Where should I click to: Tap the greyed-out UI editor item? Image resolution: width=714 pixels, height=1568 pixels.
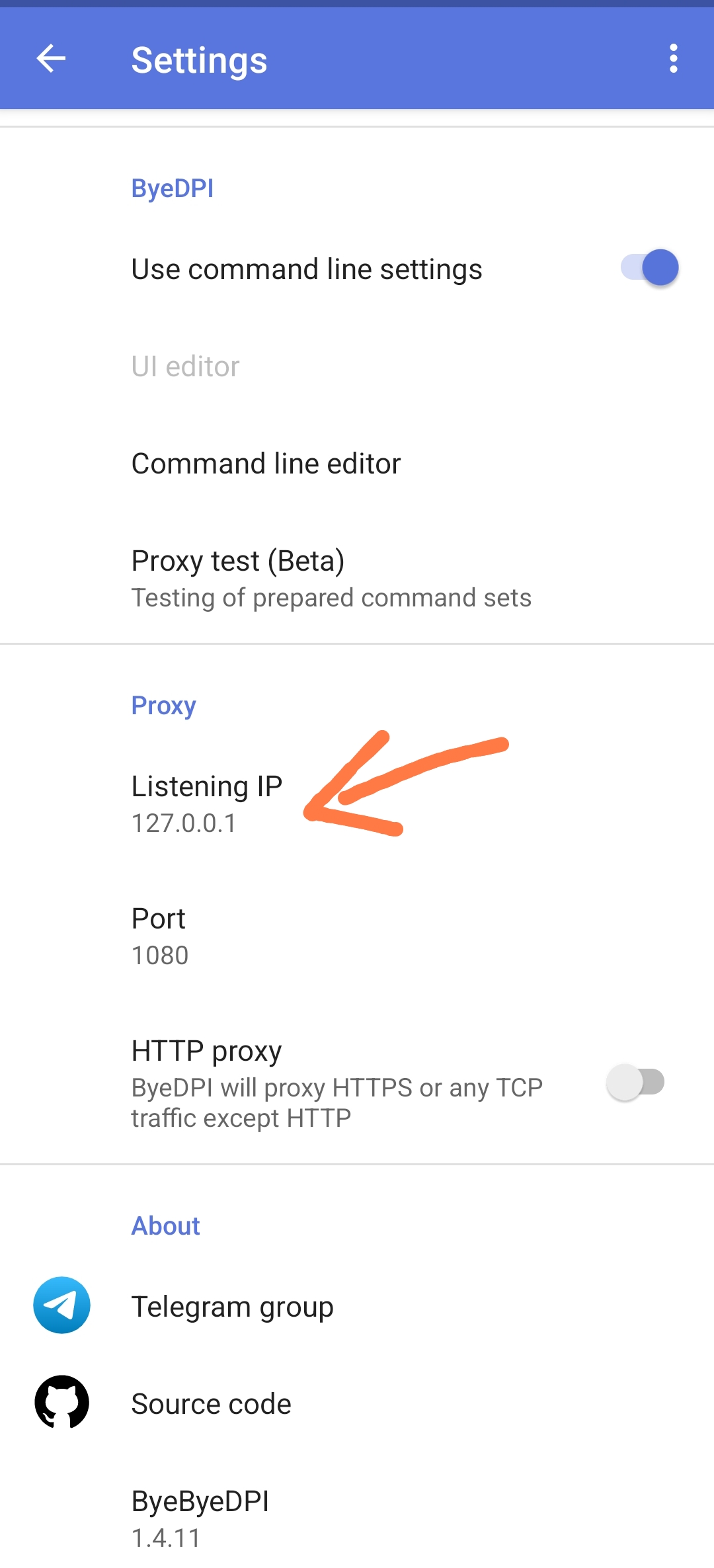pyautogui.click(x=185, y=366)
